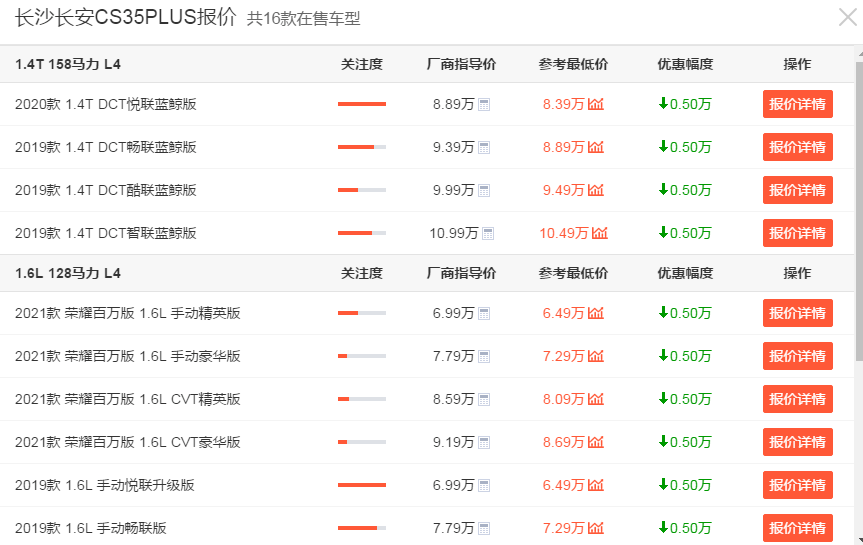Click 报价详情 for 2019款 DCT酷联蓝鲸版
Image resolution: width=863 pixels, height=545 pixels.
pyautogui.click(x=798, y=190)
